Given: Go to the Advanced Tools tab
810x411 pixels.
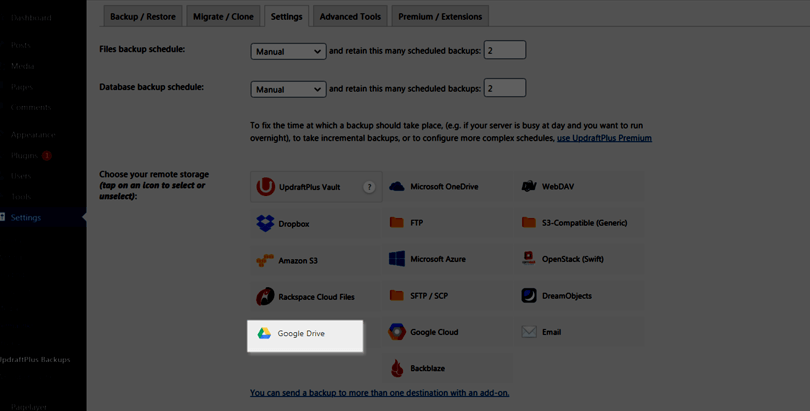Looking at the screenshot, I should coord(350,17).
